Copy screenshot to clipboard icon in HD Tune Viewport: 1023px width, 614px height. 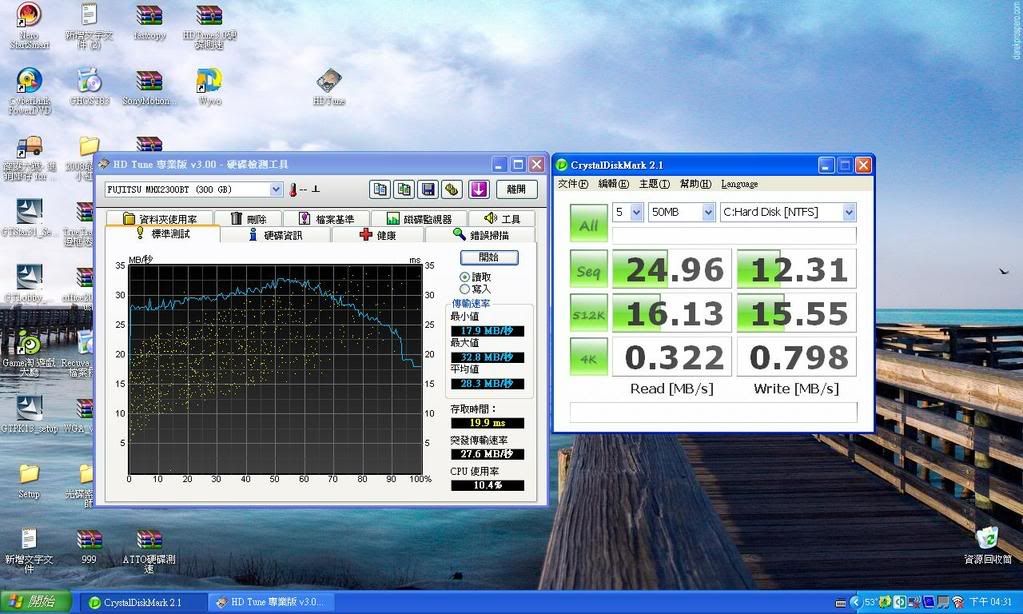pyautogui.click(x=404, y=189)
